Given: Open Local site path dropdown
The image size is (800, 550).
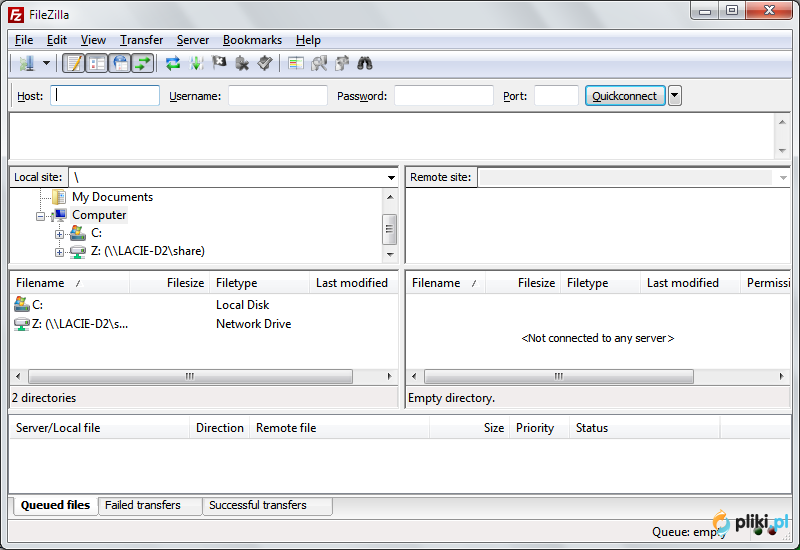Looking at the screenshot, I should click(391, 178).
